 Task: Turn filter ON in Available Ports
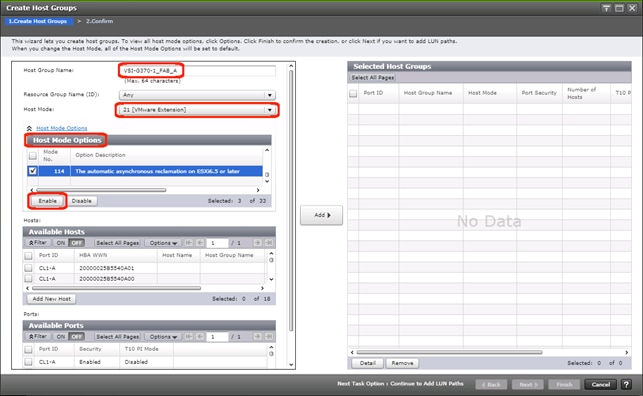pos(61,337)
